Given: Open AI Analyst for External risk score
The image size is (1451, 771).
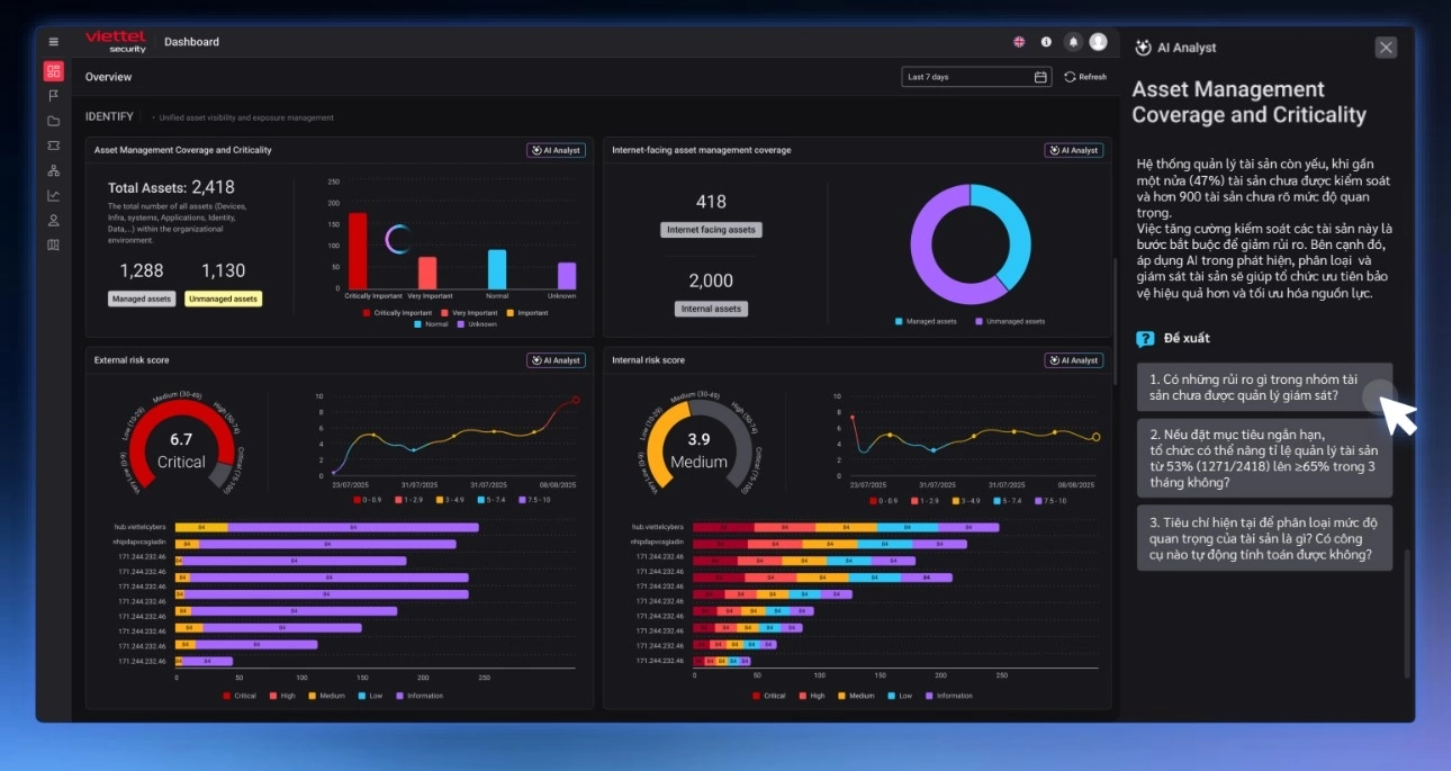Looking at the screenshot, I should click(556, 360).
